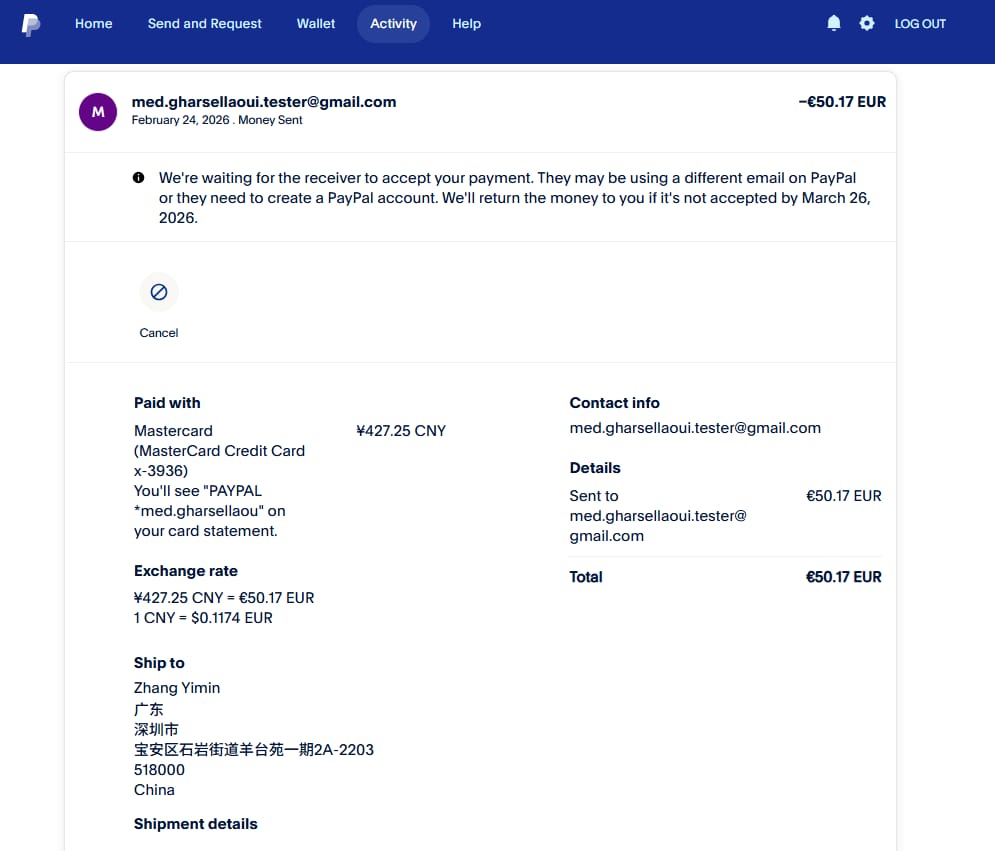Viewport: 995px width, 851px height.
Task: Click '¥427.25 CNY = €50.17 EUR' line
Action: click(224, 598)
